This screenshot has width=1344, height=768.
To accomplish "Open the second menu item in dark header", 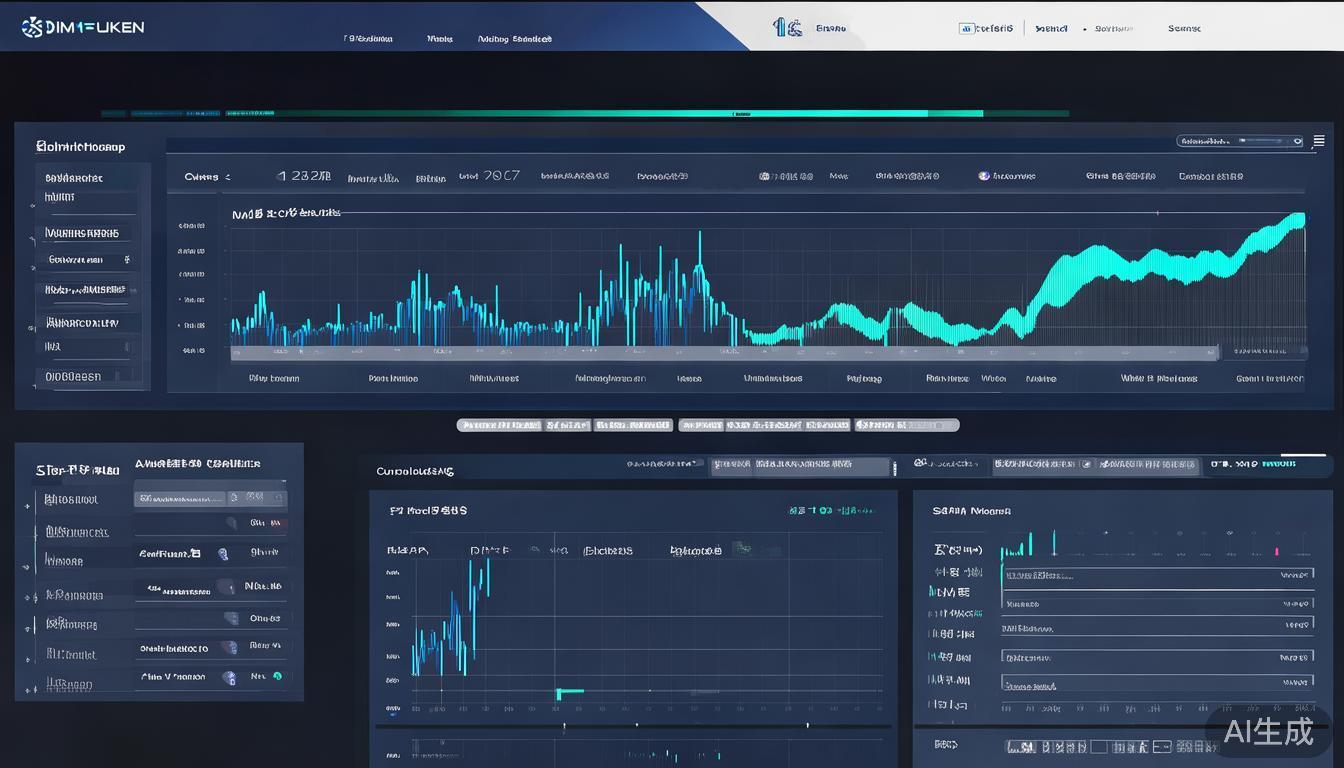I will (x=440, y=39).
